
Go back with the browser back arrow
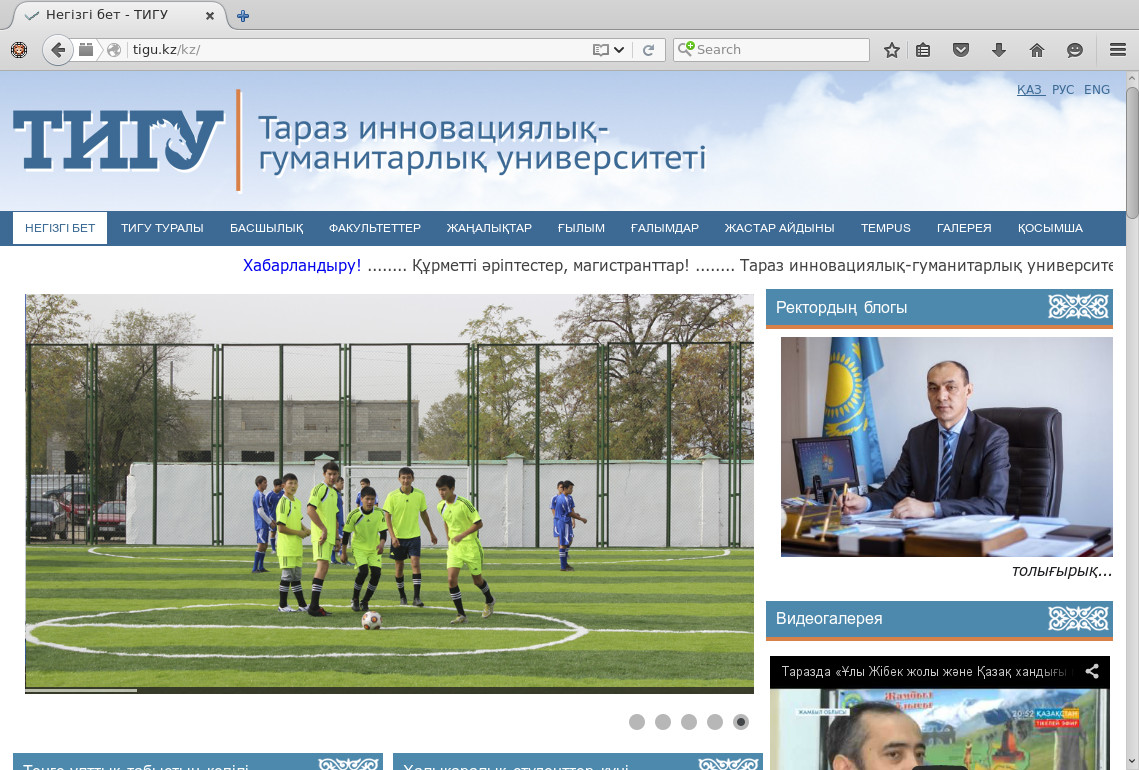(x=57, y=49)
